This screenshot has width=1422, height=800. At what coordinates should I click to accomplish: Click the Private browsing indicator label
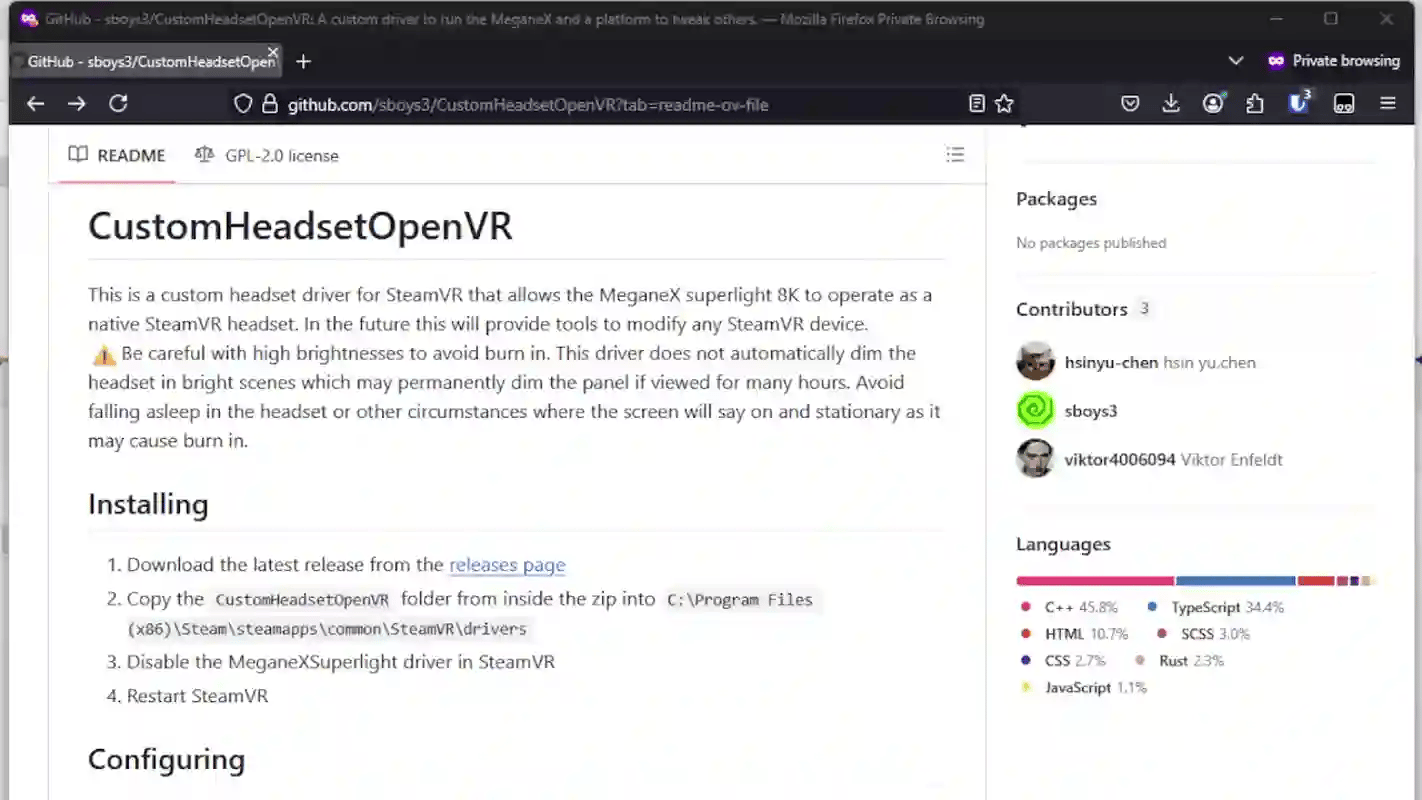click(1346, 61)
